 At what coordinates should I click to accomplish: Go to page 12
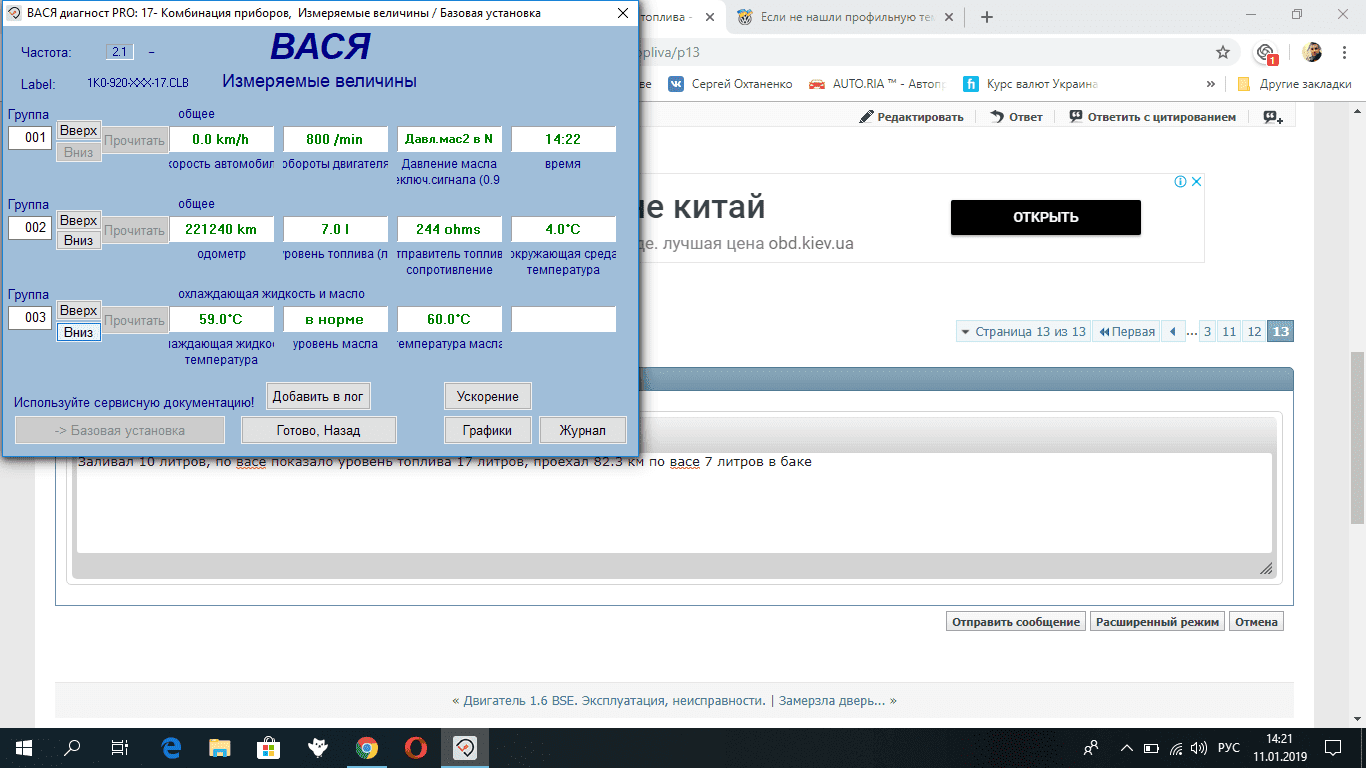(1254, 332)
